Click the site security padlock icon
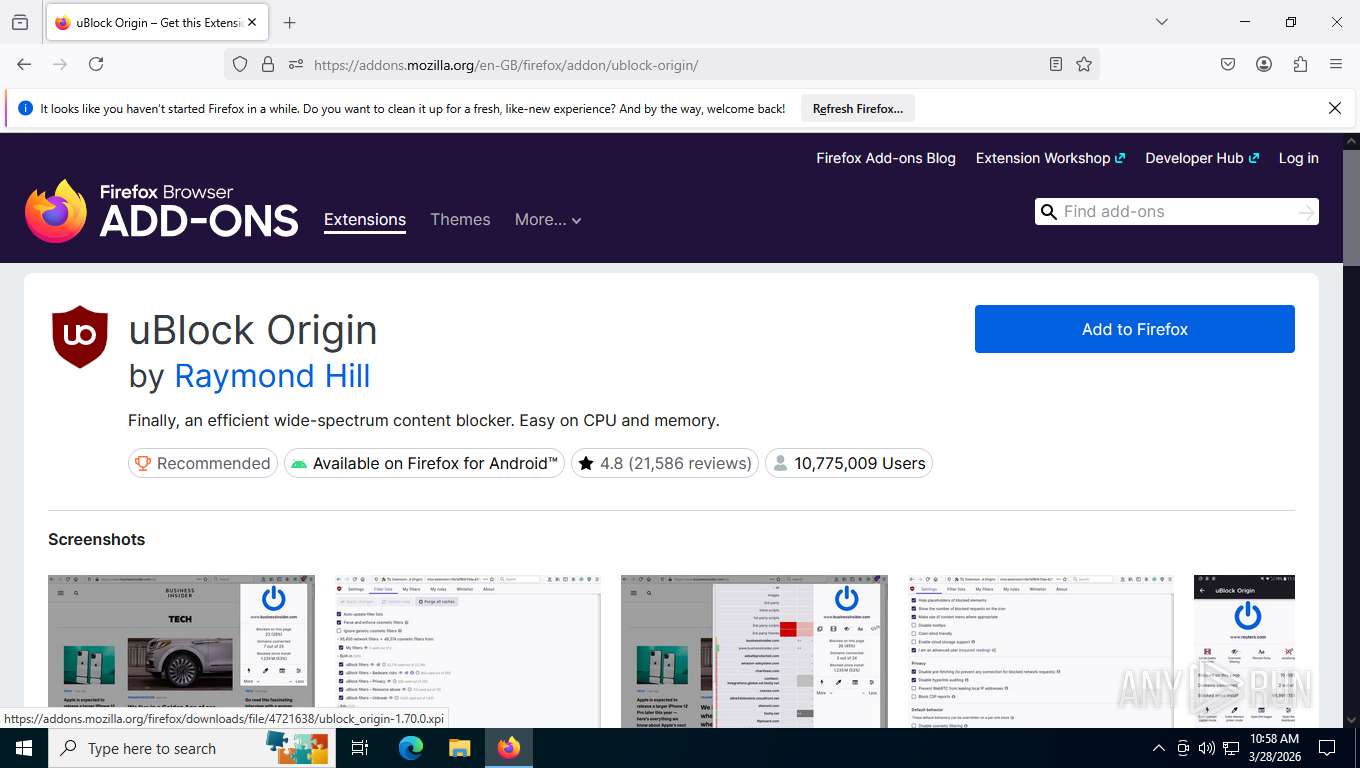The height and width of the screenshot is (768, 1360). click(x=267, y=64)
